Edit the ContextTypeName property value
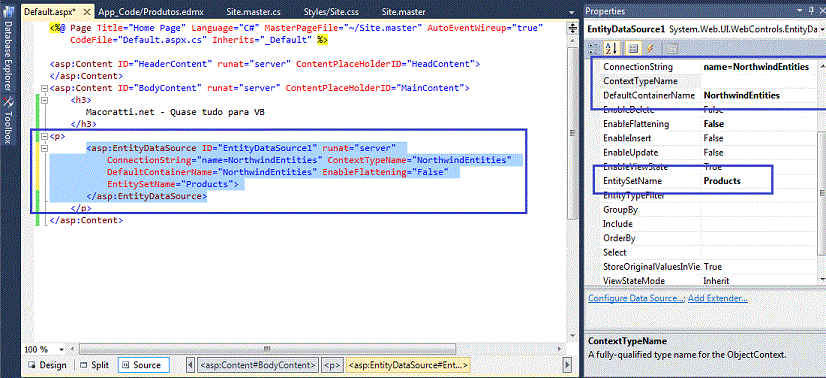 [x=759, y=81]
